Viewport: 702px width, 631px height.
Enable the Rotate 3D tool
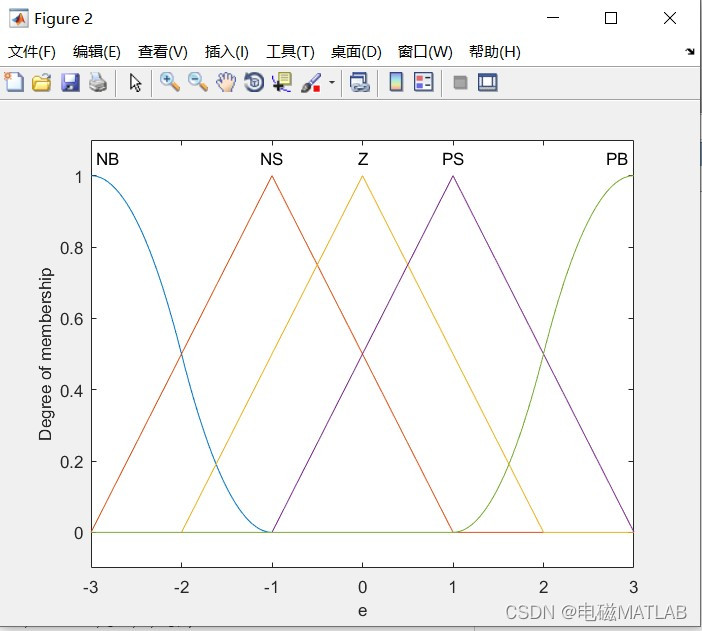254,82
